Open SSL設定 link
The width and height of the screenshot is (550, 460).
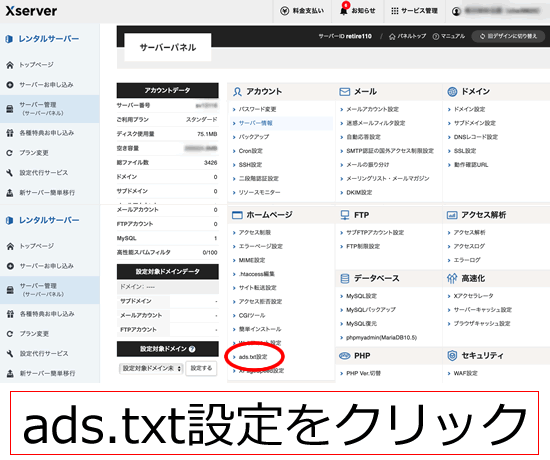coord(465,151)
